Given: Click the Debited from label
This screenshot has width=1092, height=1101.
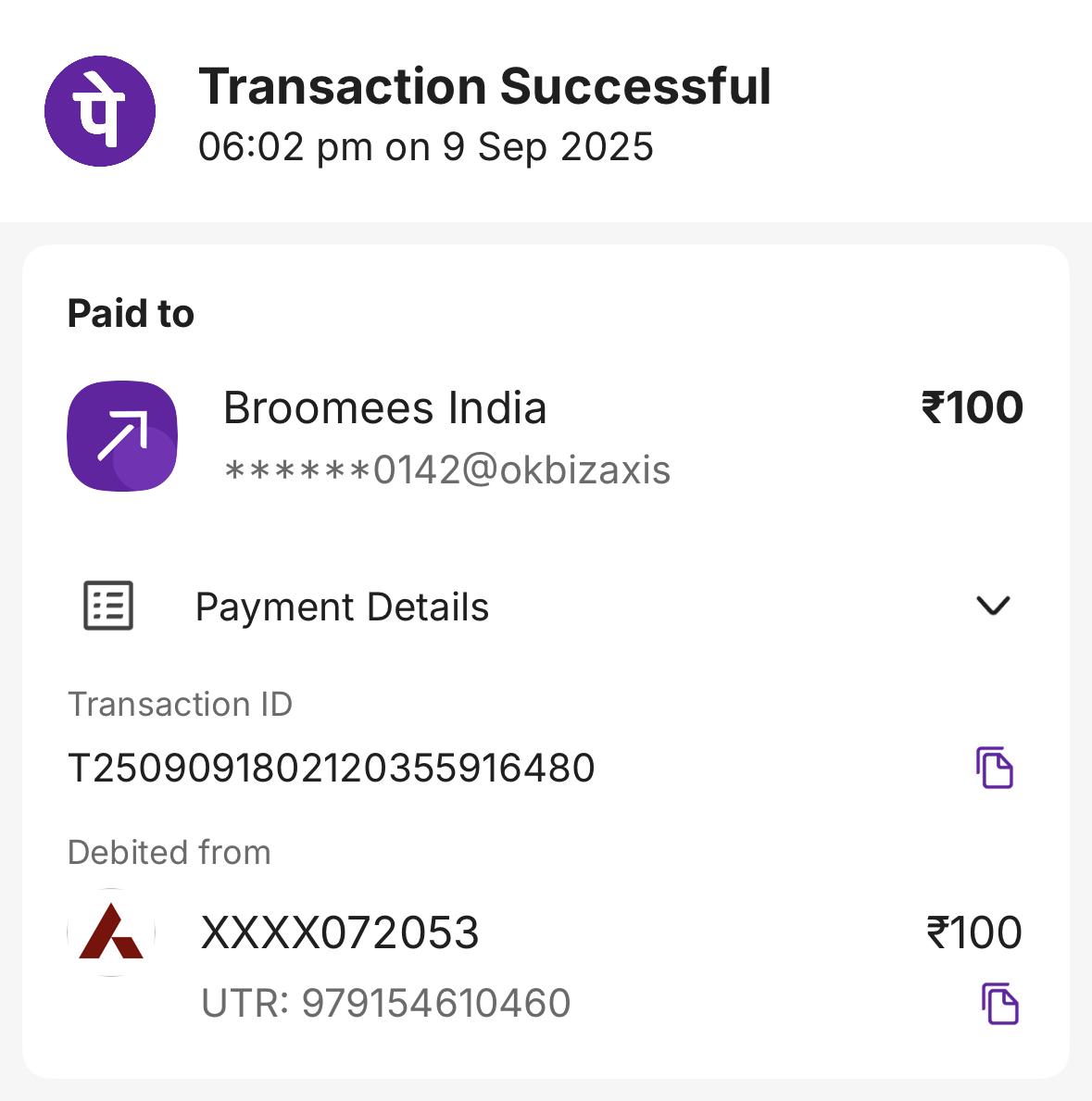Looking at the screenshot, I should pyautogui.click(x=169, y=853).
